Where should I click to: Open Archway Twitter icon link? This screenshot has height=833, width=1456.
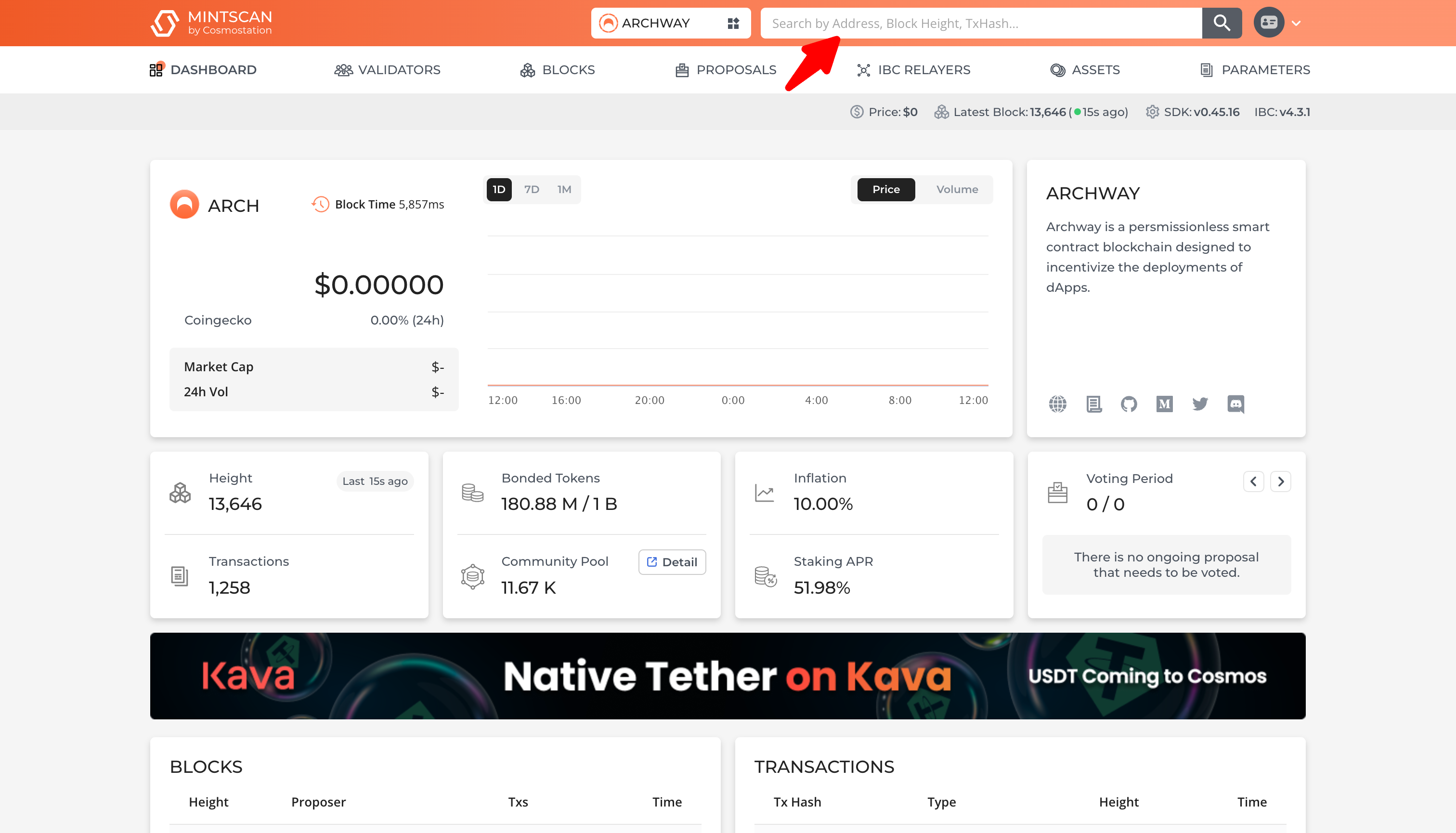pyautogui.click(x=1200, y=404)
